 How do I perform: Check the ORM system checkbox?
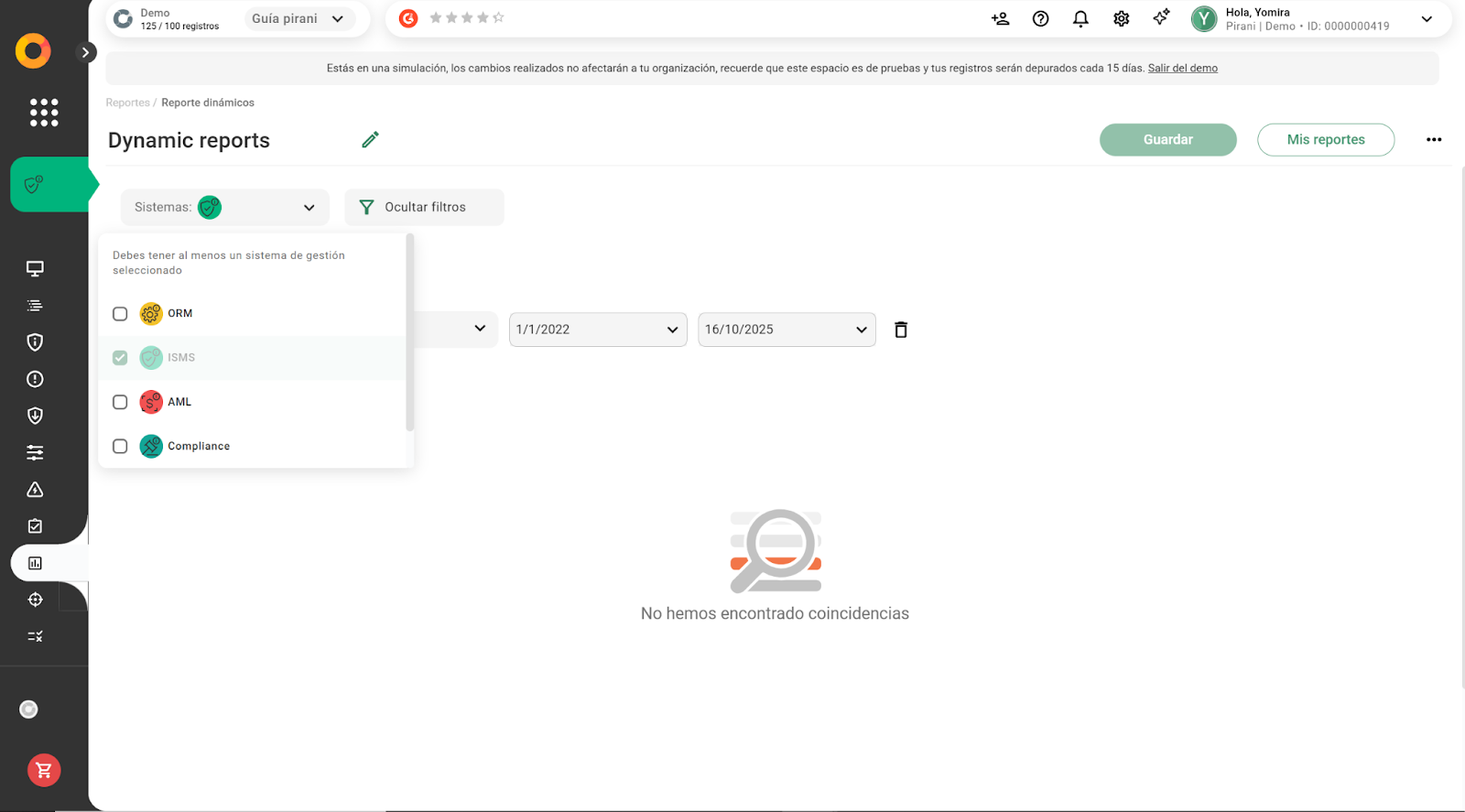[x=120, y=314]
